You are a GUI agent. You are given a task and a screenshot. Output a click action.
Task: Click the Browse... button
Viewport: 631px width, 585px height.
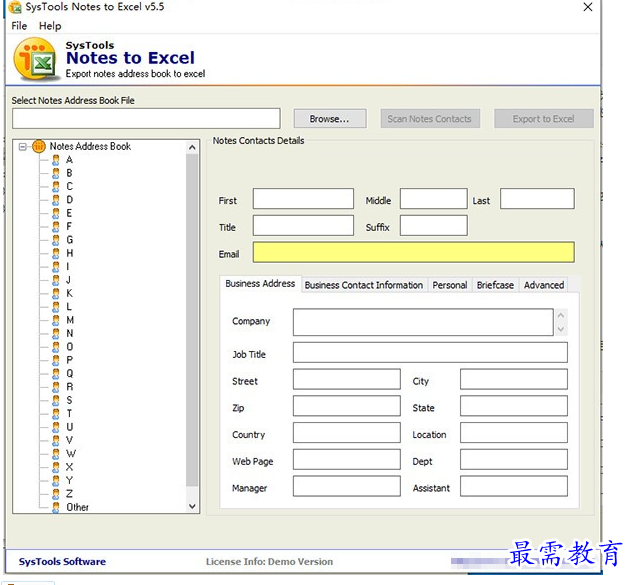point(330,119)
